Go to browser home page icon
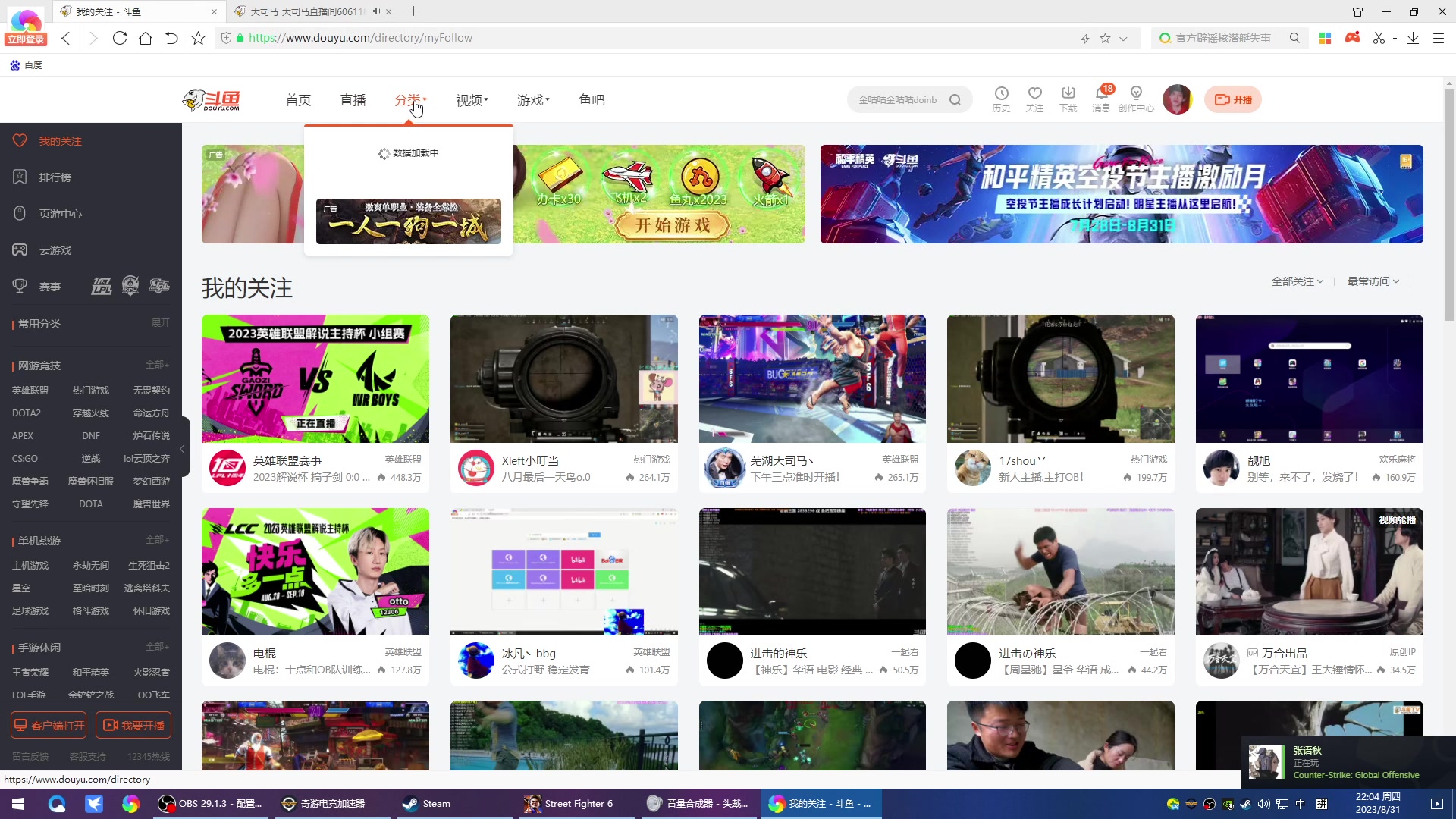 click(146, 38)
